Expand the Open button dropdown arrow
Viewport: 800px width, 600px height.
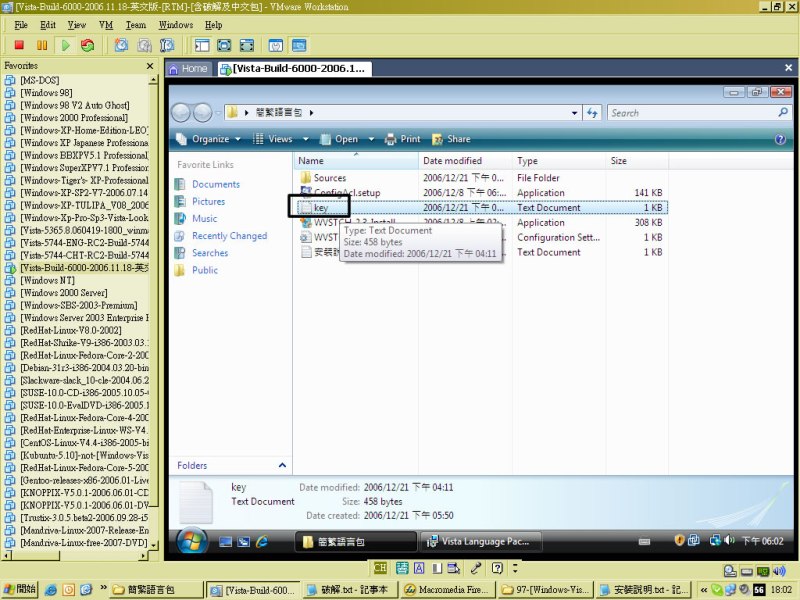click(x=371, y=139)
